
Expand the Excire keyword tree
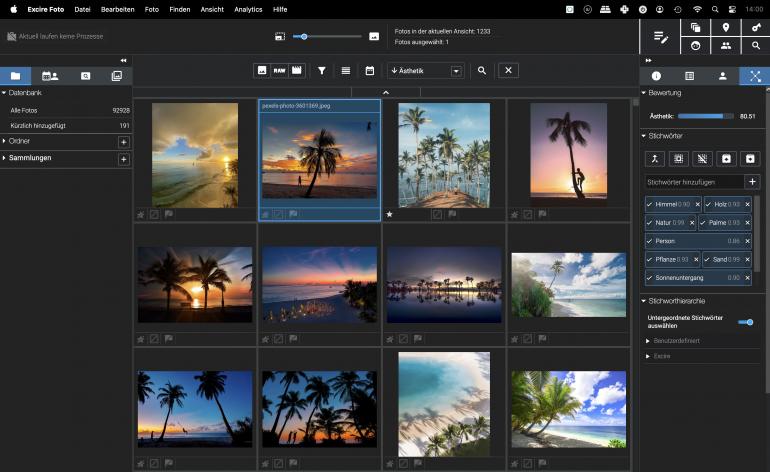[x=648, y=357]
